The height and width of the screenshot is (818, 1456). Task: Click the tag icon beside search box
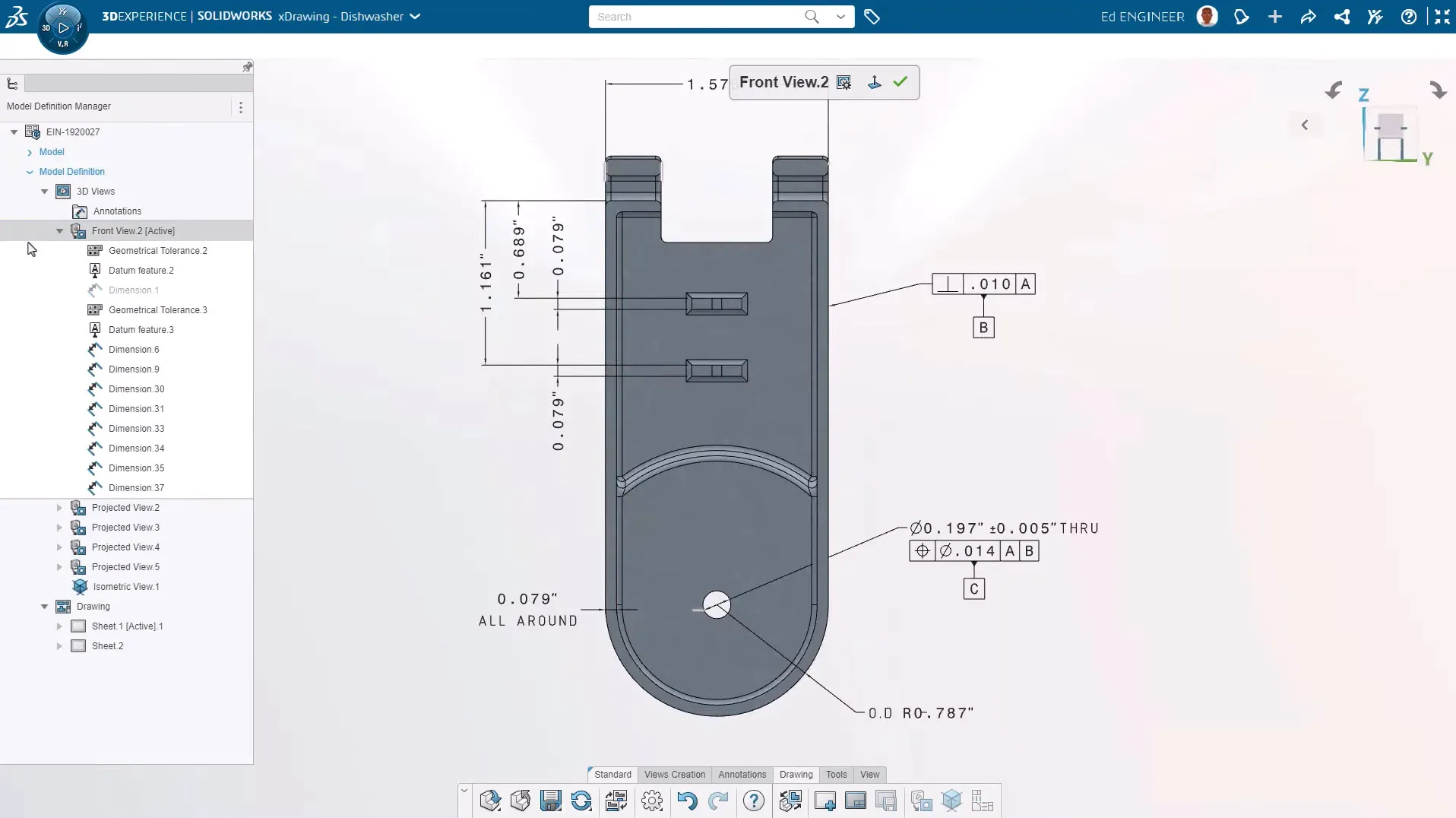point(872,17)
